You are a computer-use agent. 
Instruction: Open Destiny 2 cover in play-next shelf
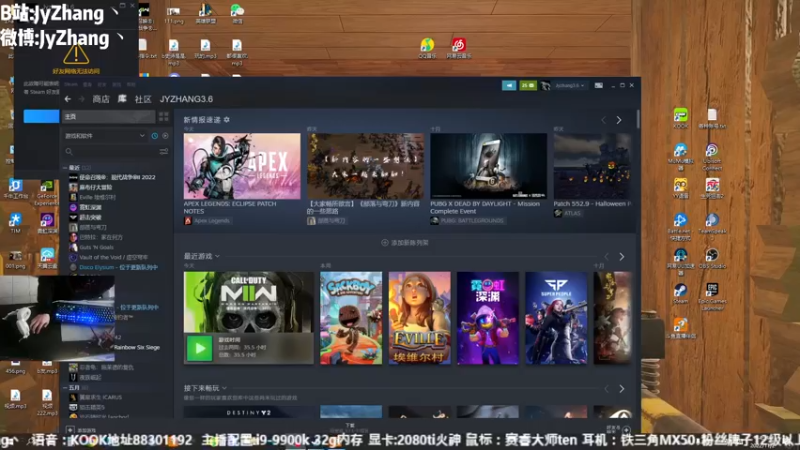pos(249,412)
